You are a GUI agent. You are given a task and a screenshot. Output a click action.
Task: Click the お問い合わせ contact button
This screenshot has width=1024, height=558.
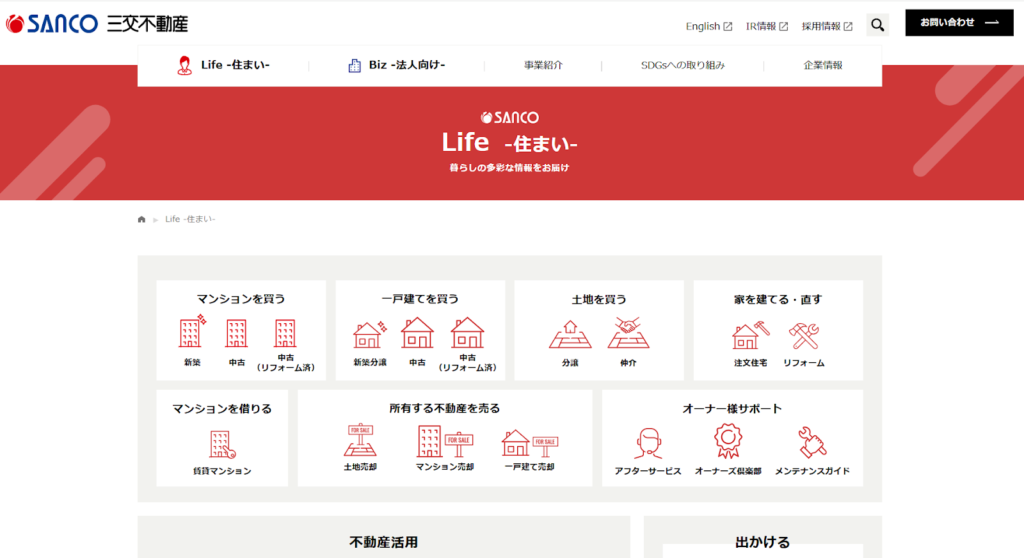coord(959,23)
